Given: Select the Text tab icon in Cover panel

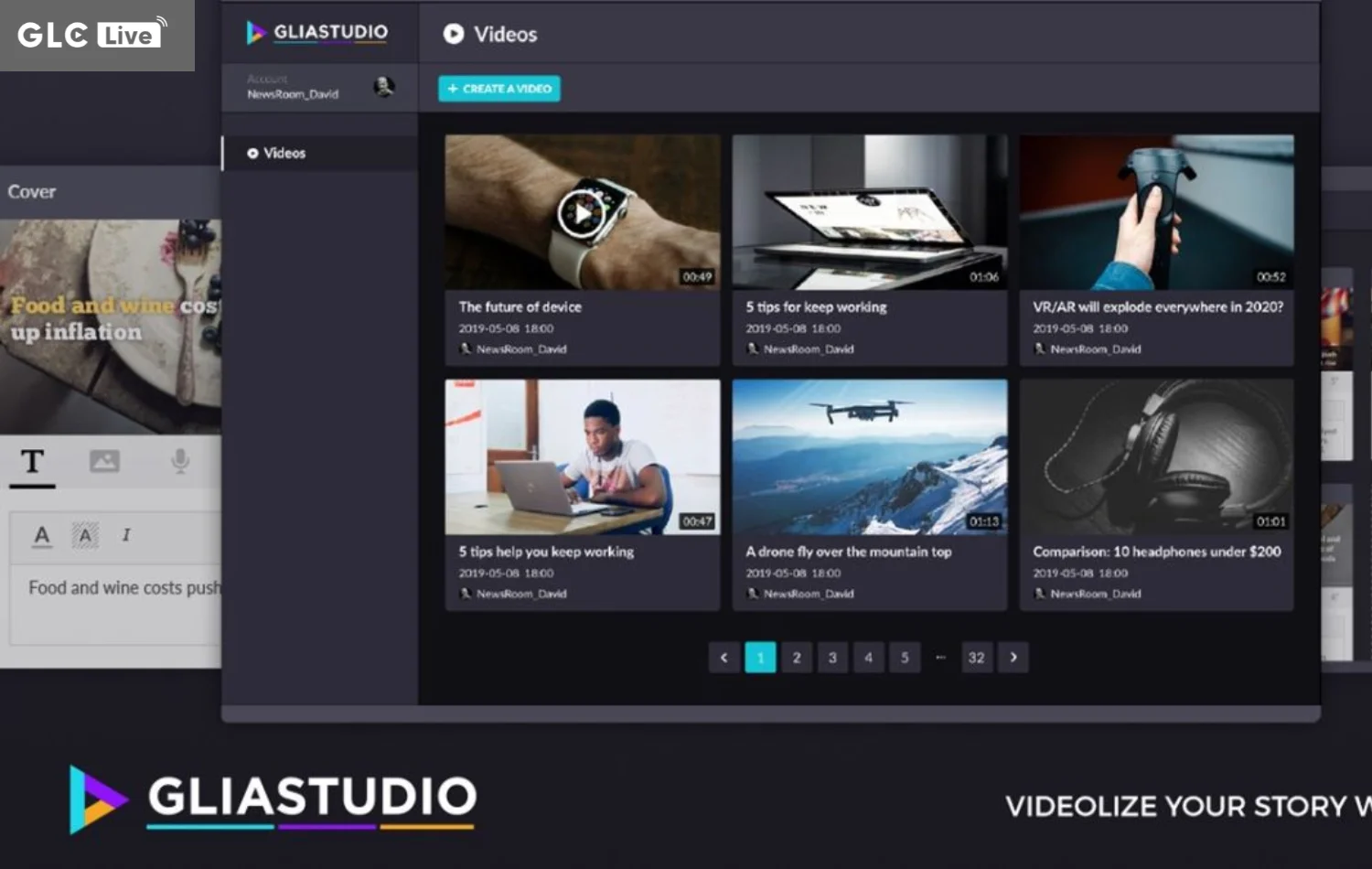Looking at the screenshot, I should click(x=33, y=461).
